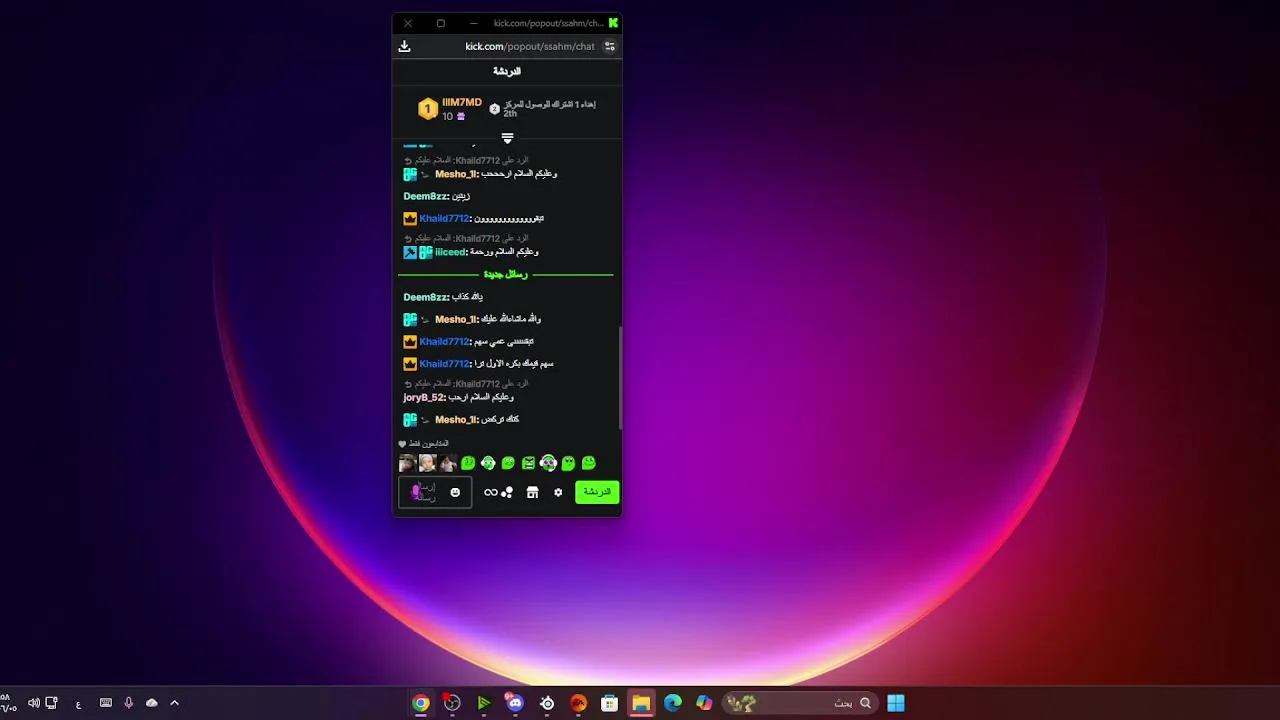The width and height of the screenshot is (1280, 720).
Task: Open the Windows Start menu
Action: (896, 703)
